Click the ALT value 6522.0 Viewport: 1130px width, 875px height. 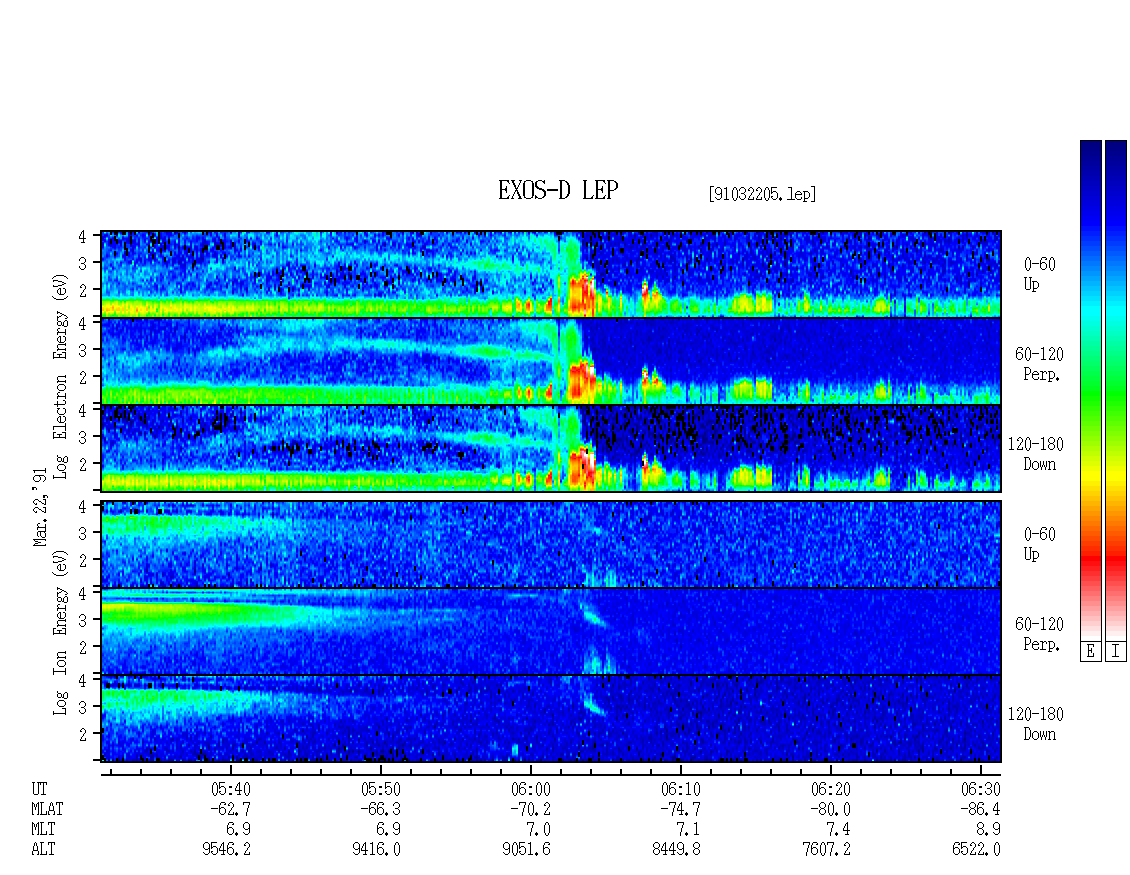976,850
